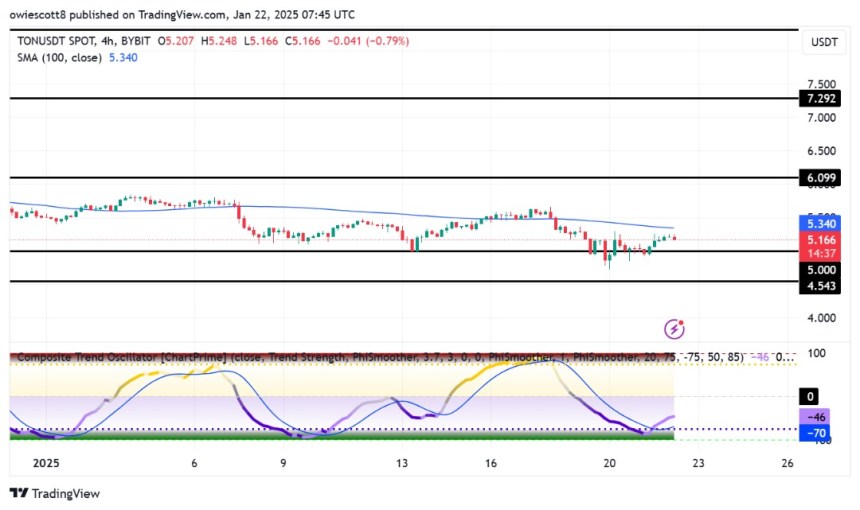Click the TradingView logo icon

pyautogui.click(x=19, y=493)
